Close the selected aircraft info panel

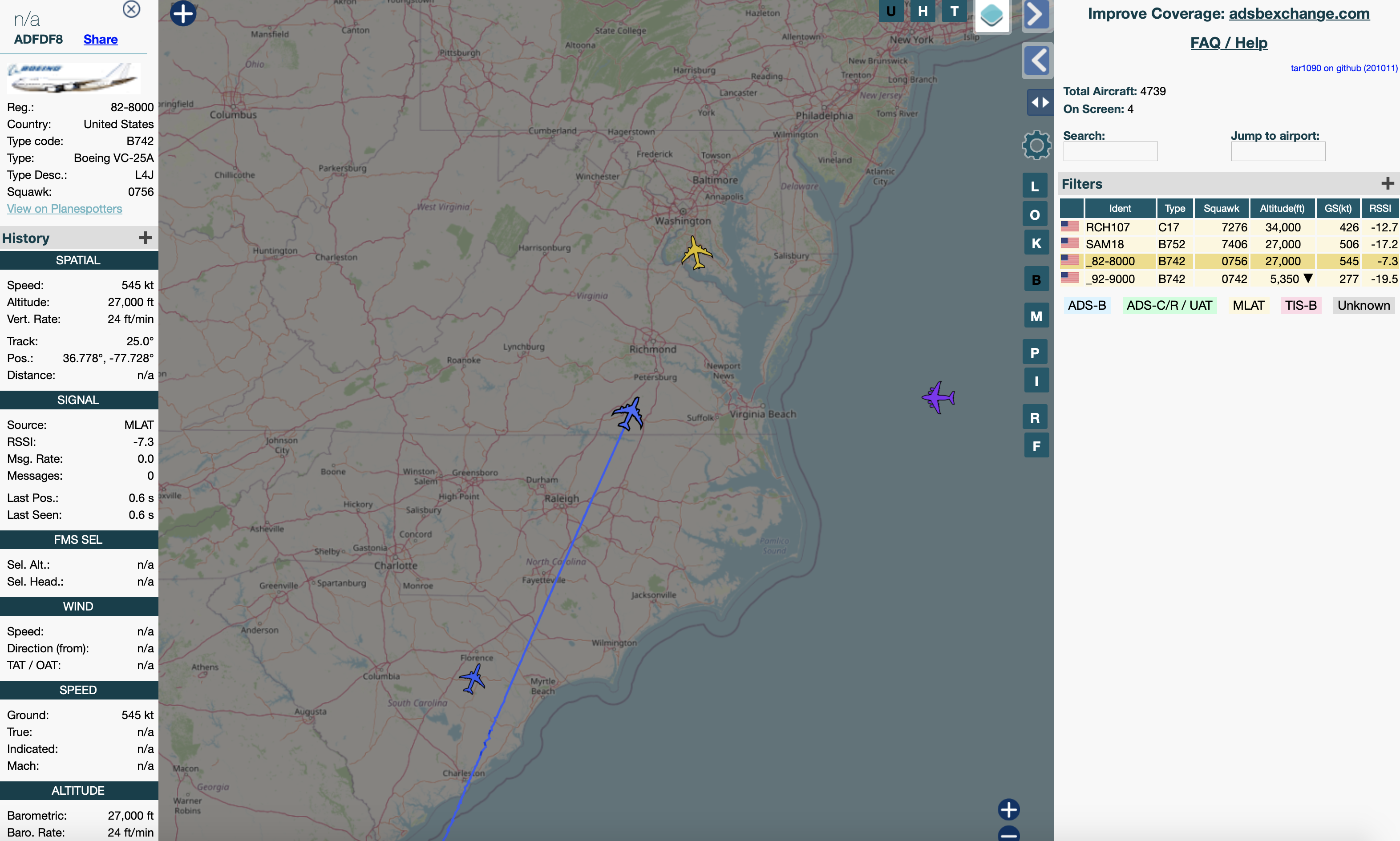click(x=131, y=9)
